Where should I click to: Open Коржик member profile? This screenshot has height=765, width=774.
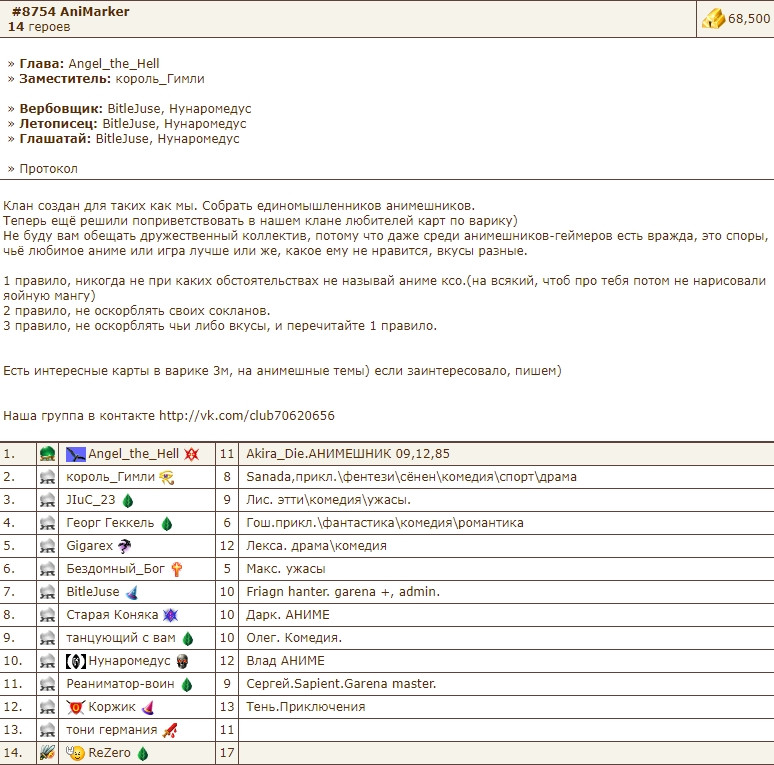(112, 707)
